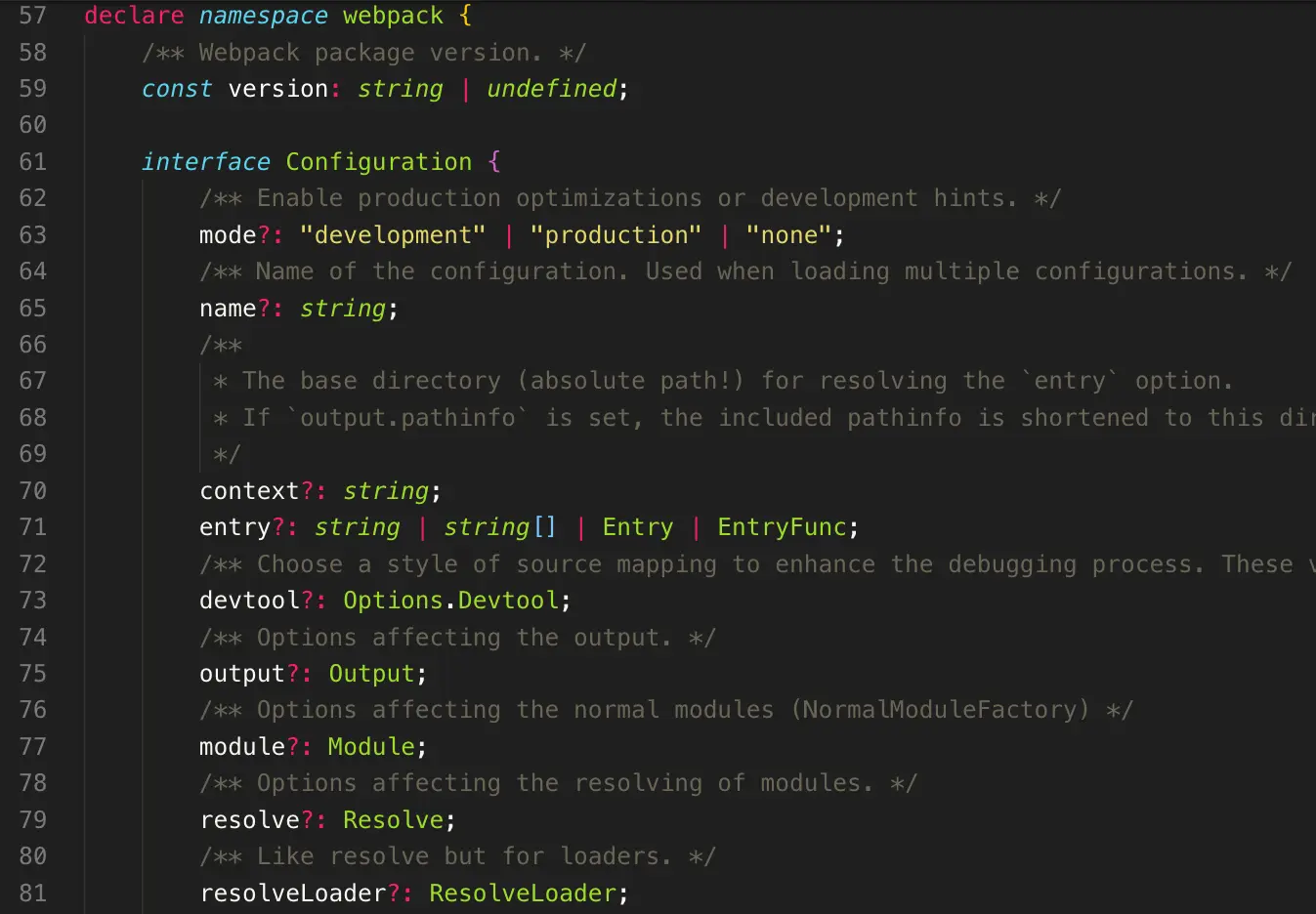Click the opening brace after webpack
The height and width of the screenshot is (914, 1316).
pyautogui.click(x=465, y=16)
